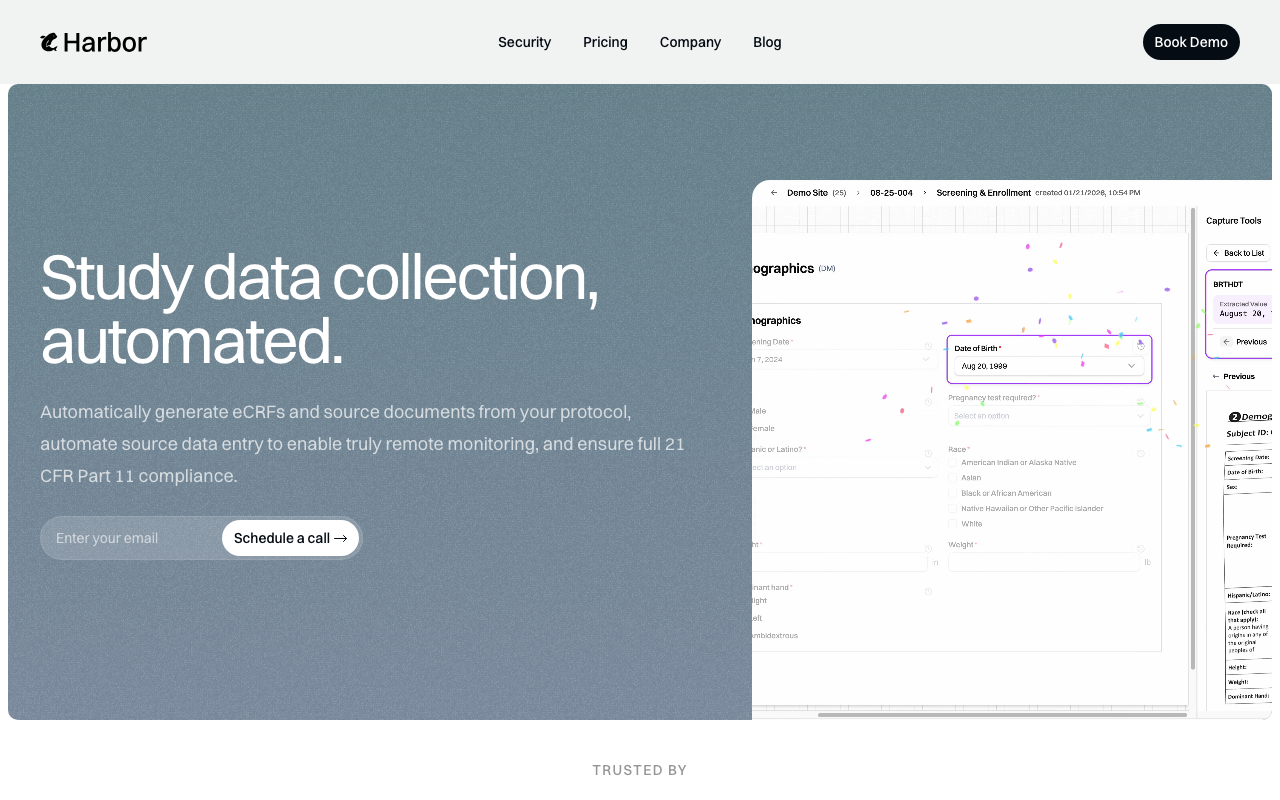Screen dimensions: 1280x800
Task: Open the history icon for Screening Date
Action: tap(928, 346)
